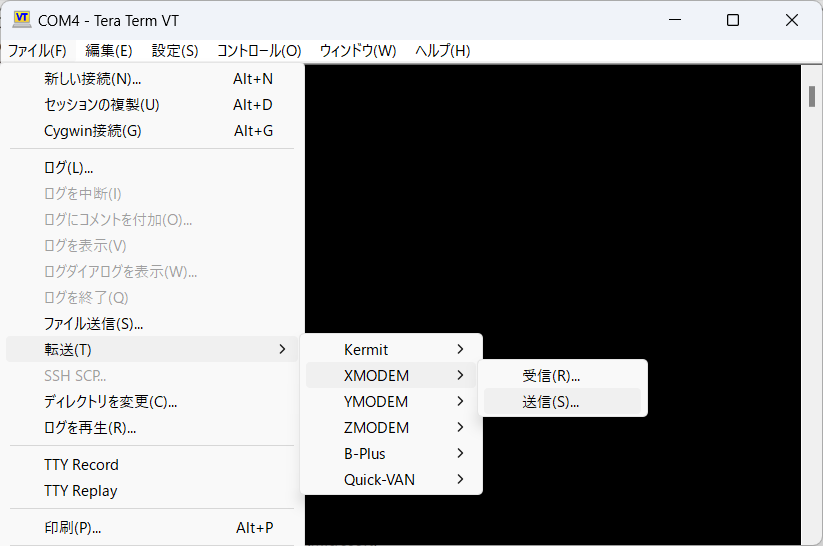Minimize the Tera Term window

[675, 20]
